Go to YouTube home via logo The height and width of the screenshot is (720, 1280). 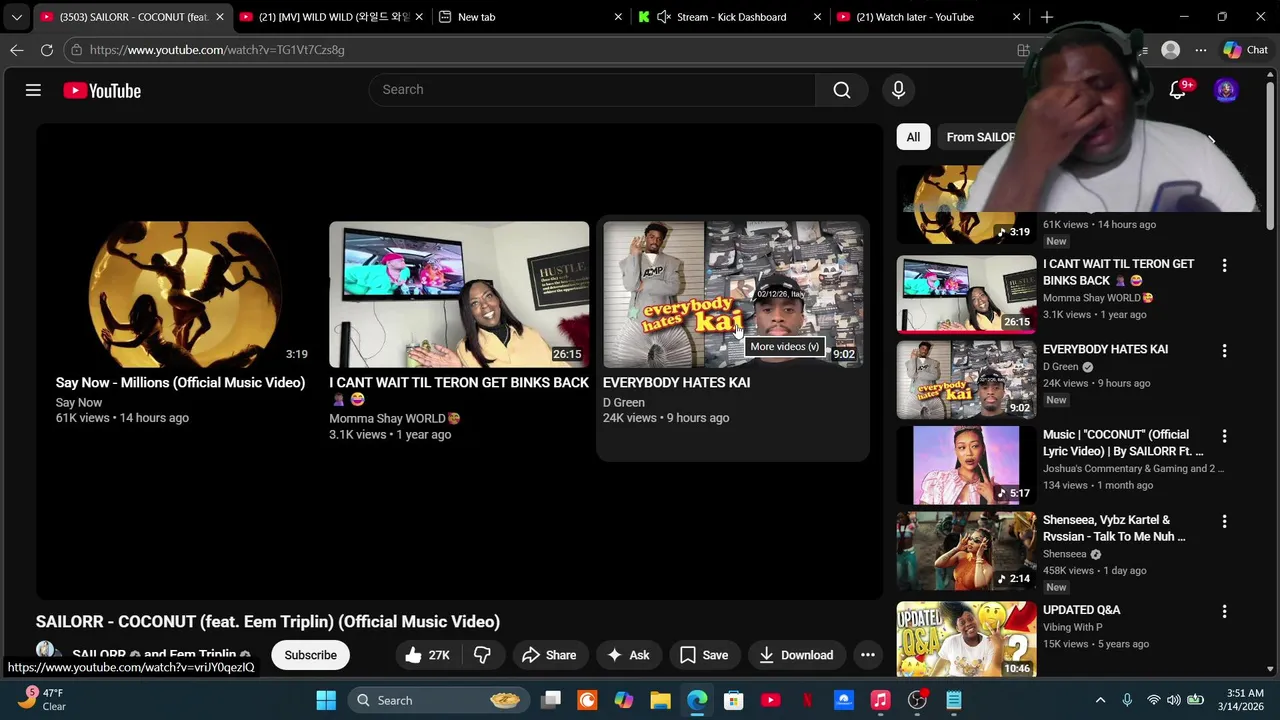102,91
